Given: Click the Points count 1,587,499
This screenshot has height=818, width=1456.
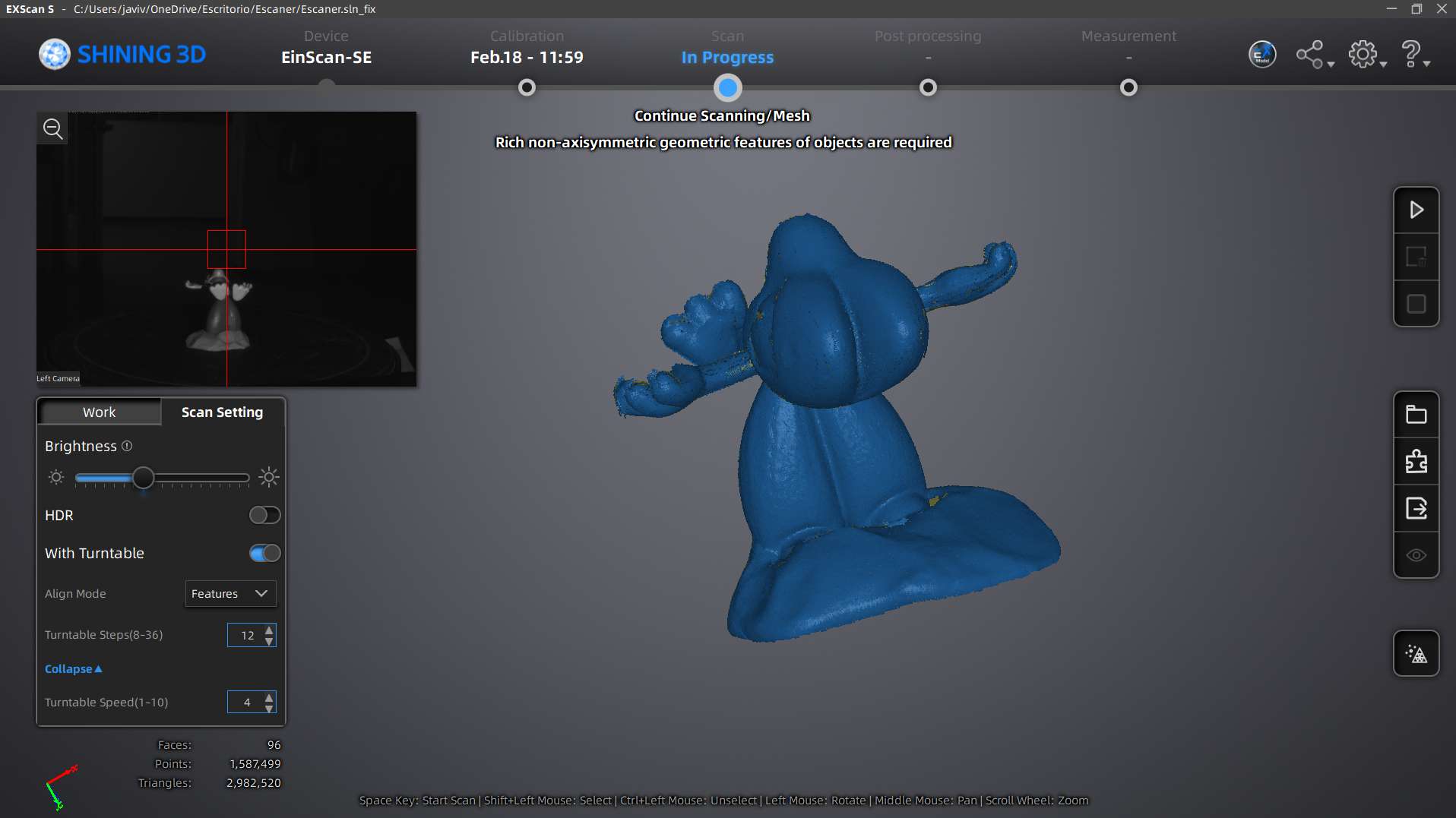Looking at the screenshot, I should coord(255,764).
